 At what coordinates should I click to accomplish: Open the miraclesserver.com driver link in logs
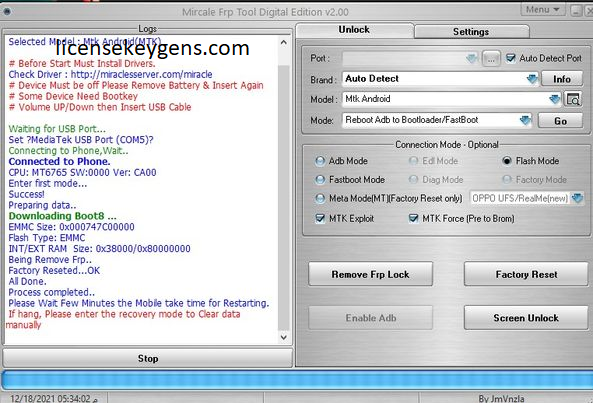click(x=141, y=74)
